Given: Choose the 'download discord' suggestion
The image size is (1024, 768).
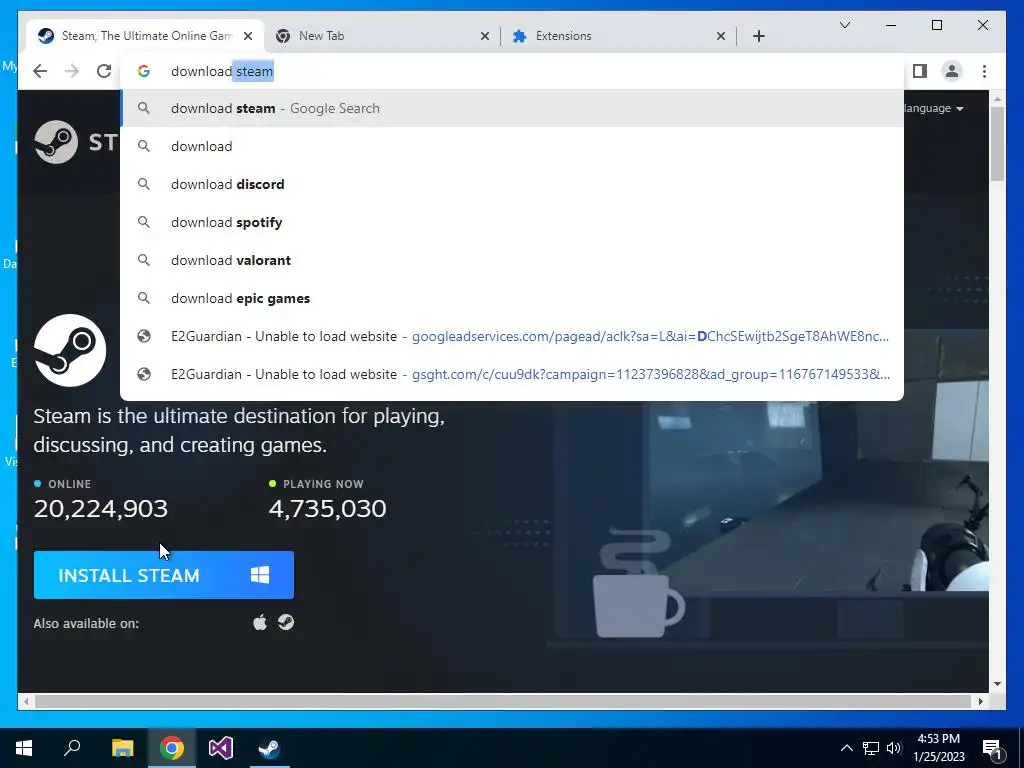Looking at the screenshot, I should point(512,184).
